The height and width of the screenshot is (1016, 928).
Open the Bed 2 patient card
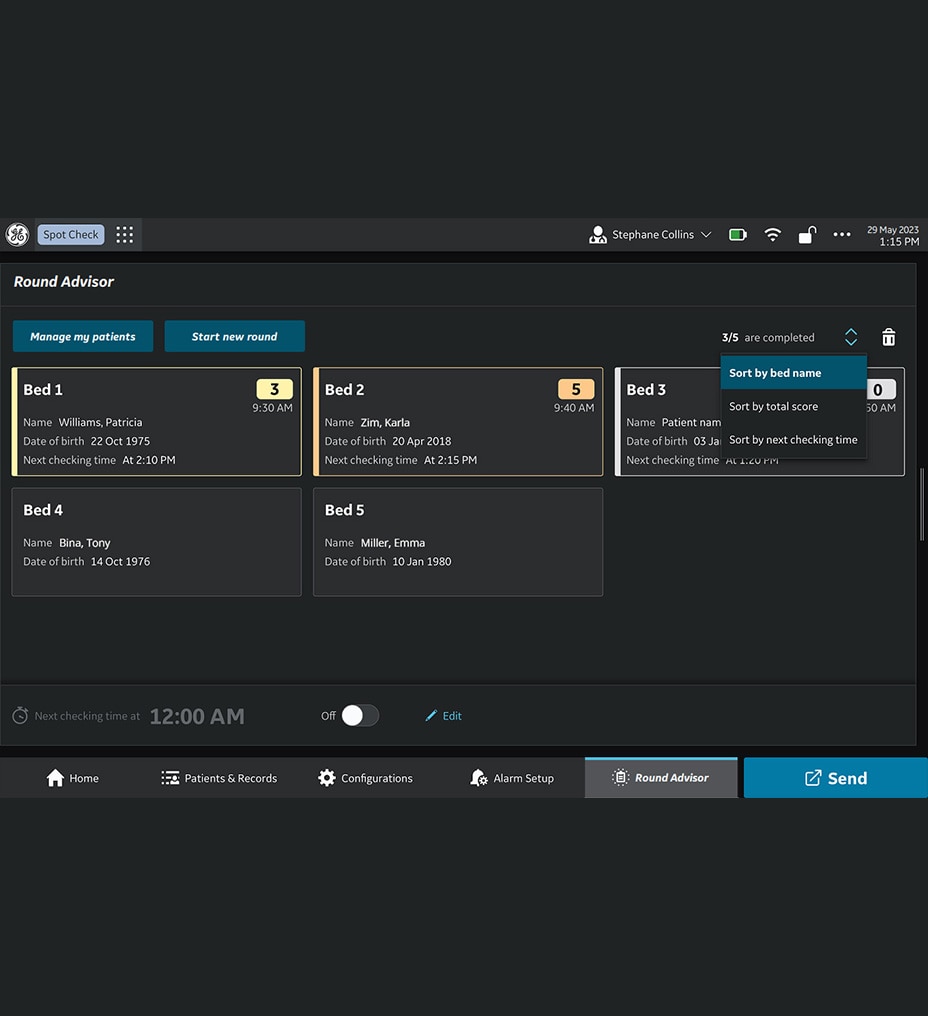(457, 422)
